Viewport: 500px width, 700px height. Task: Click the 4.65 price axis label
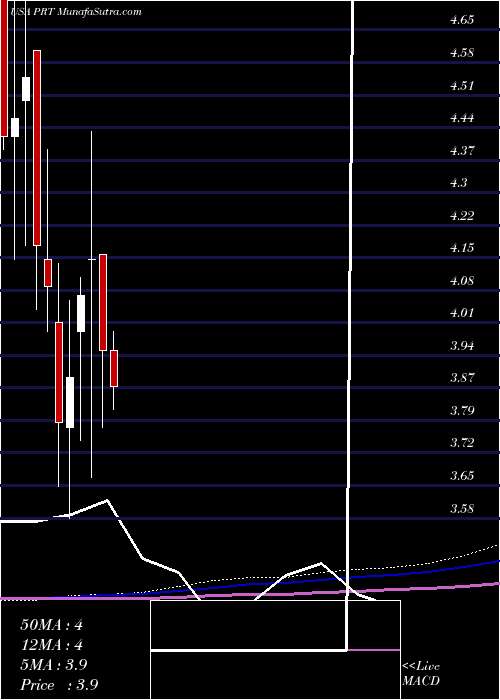[x=462, y=21]
